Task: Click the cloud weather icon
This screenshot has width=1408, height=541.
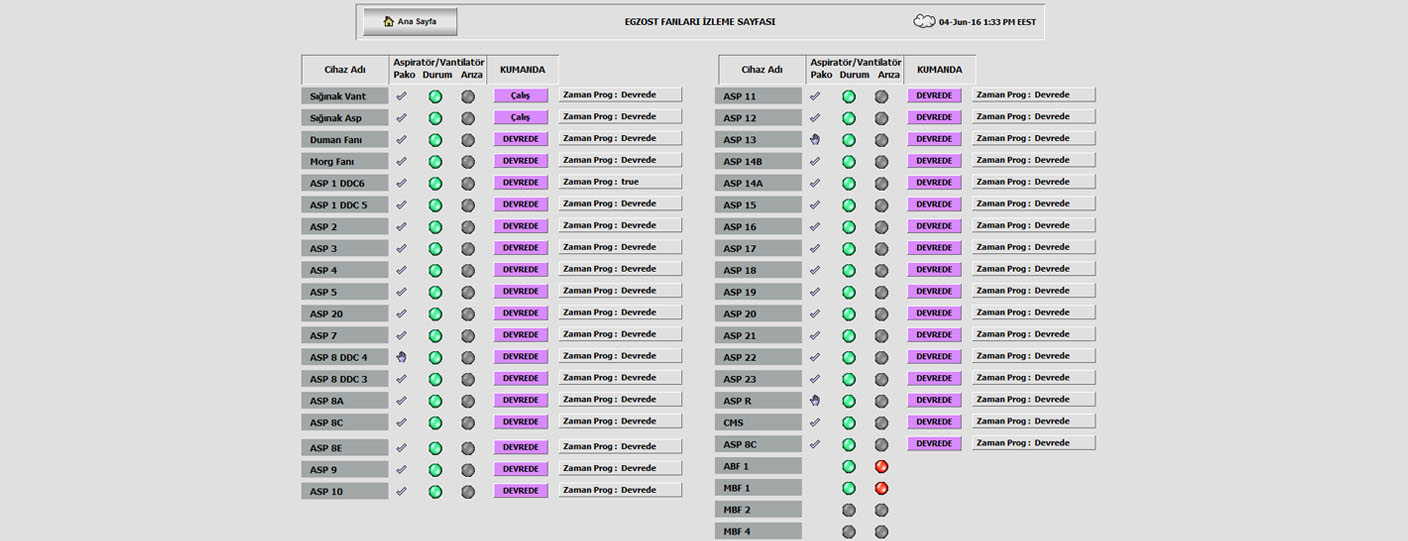Action: tap(923, 21)
